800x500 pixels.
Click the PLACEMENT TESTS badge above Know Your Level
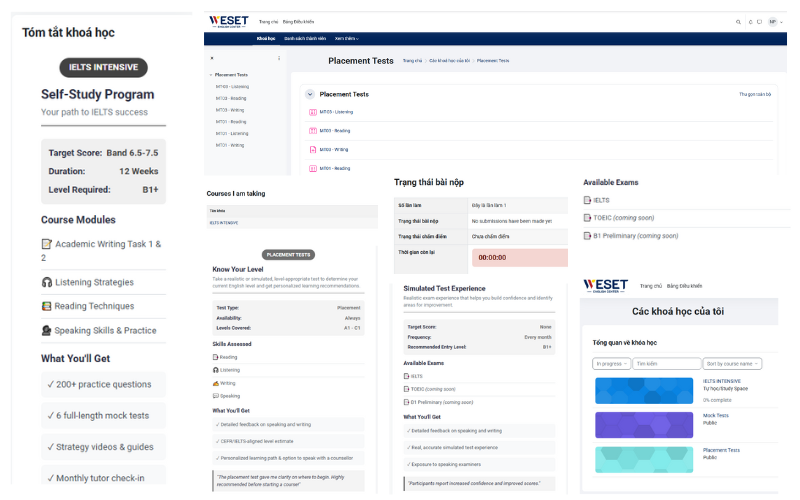coord(288,255)
